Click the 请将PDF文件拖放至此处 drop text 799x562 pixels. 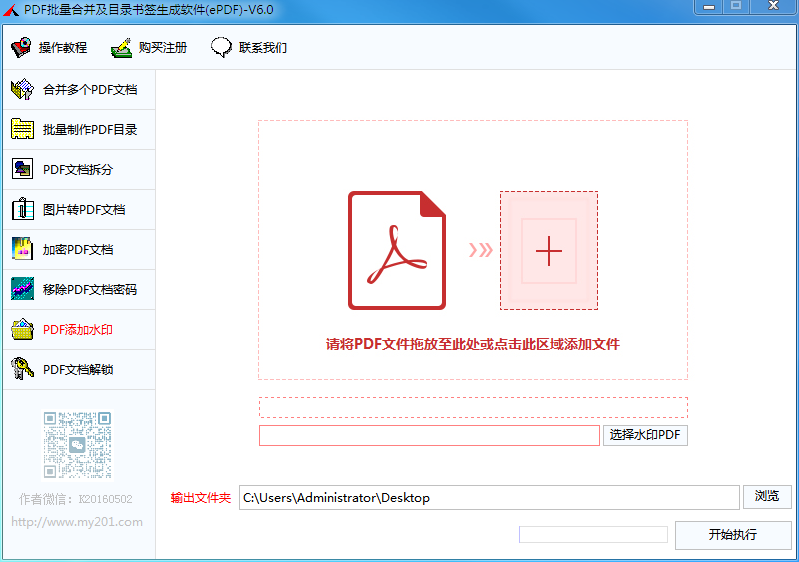473,344
